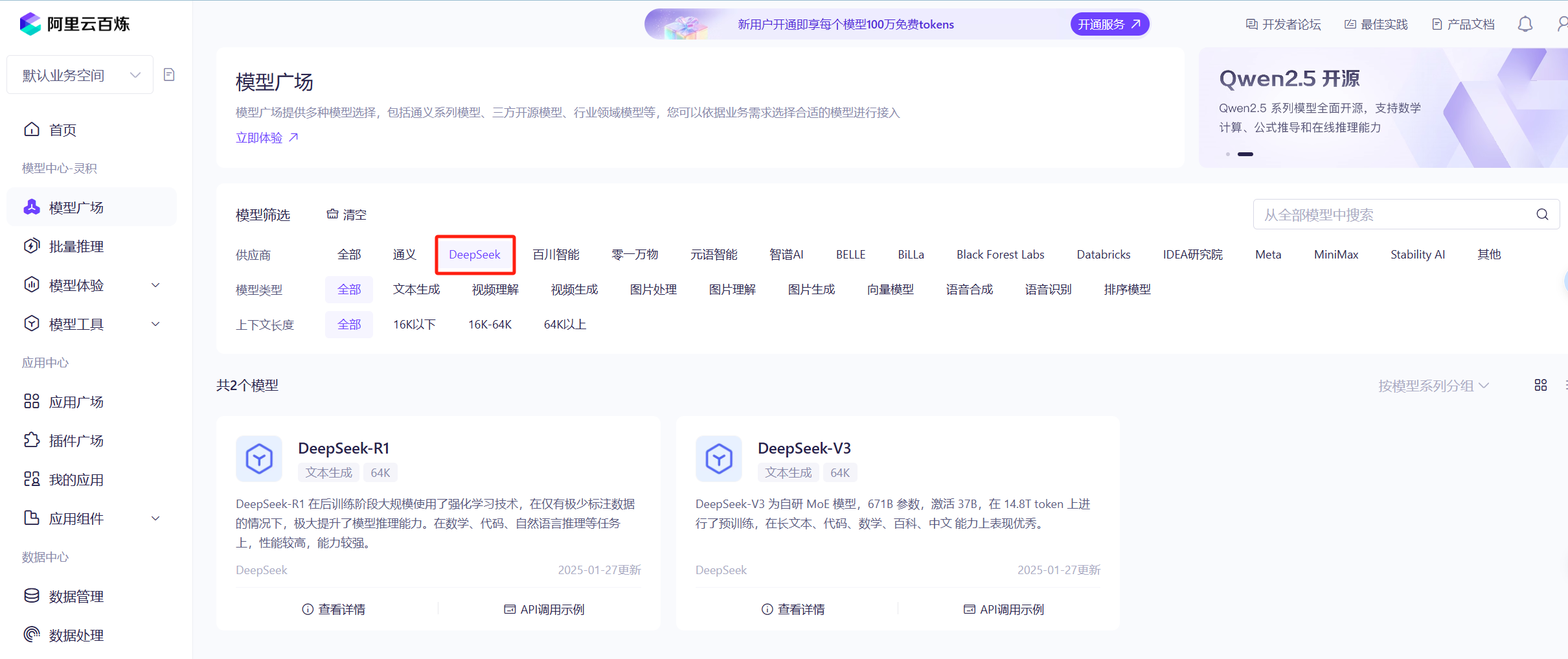Select the 64K以上 context length filter

pyautogui.click(x=565, y=325)
